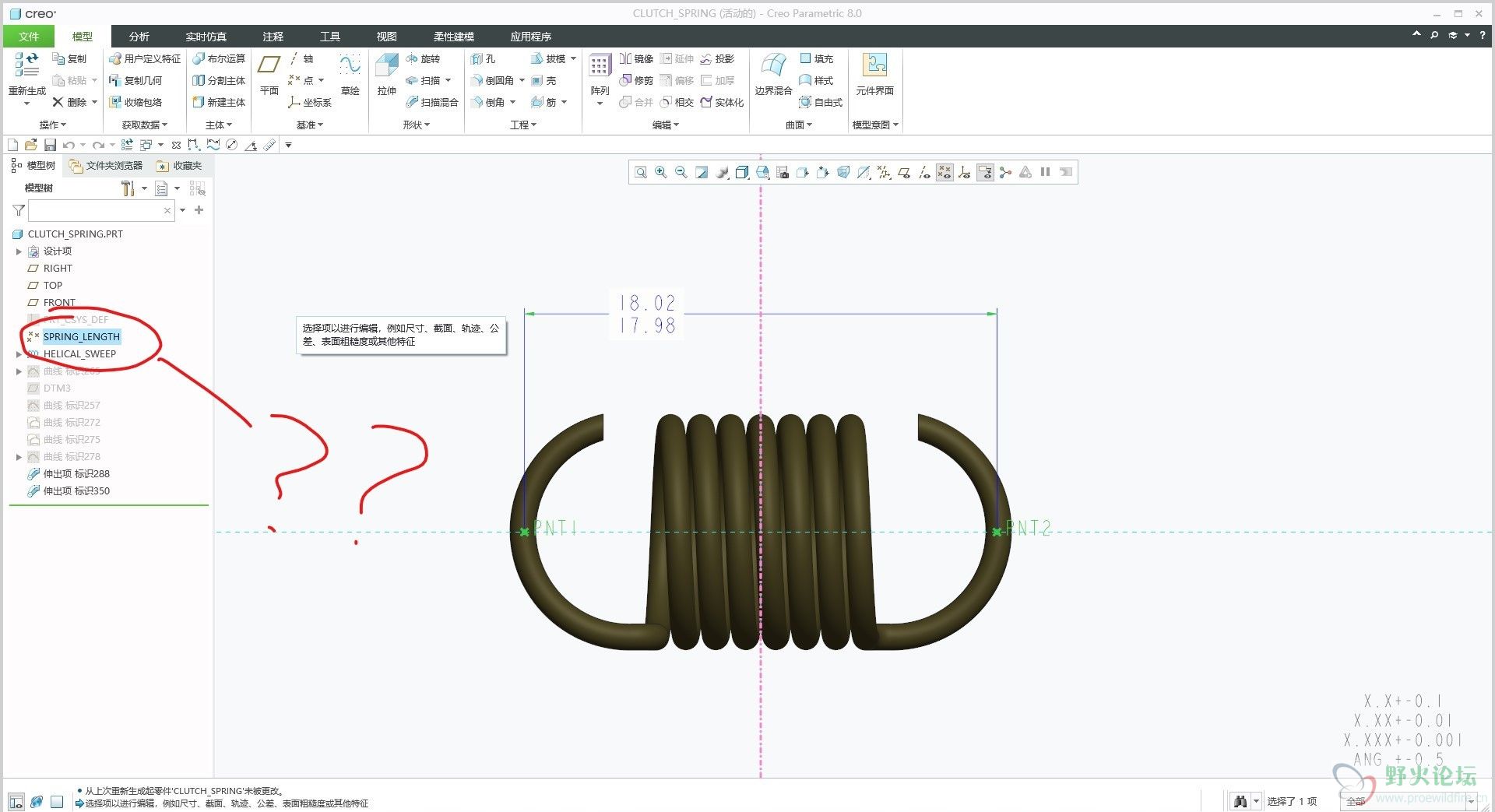Click the Extrude (拉伸) tool
The height and width of the screenshot is (812, 1495).
387,75
